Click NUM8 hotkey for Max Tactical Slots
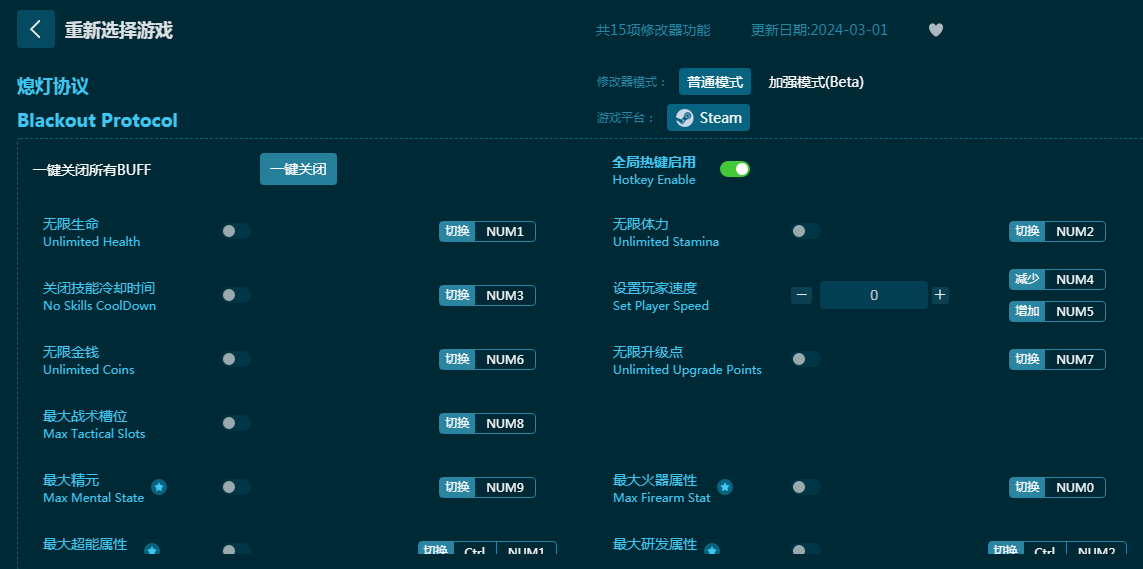The image size is (1143, 569). tap(487, 424)
